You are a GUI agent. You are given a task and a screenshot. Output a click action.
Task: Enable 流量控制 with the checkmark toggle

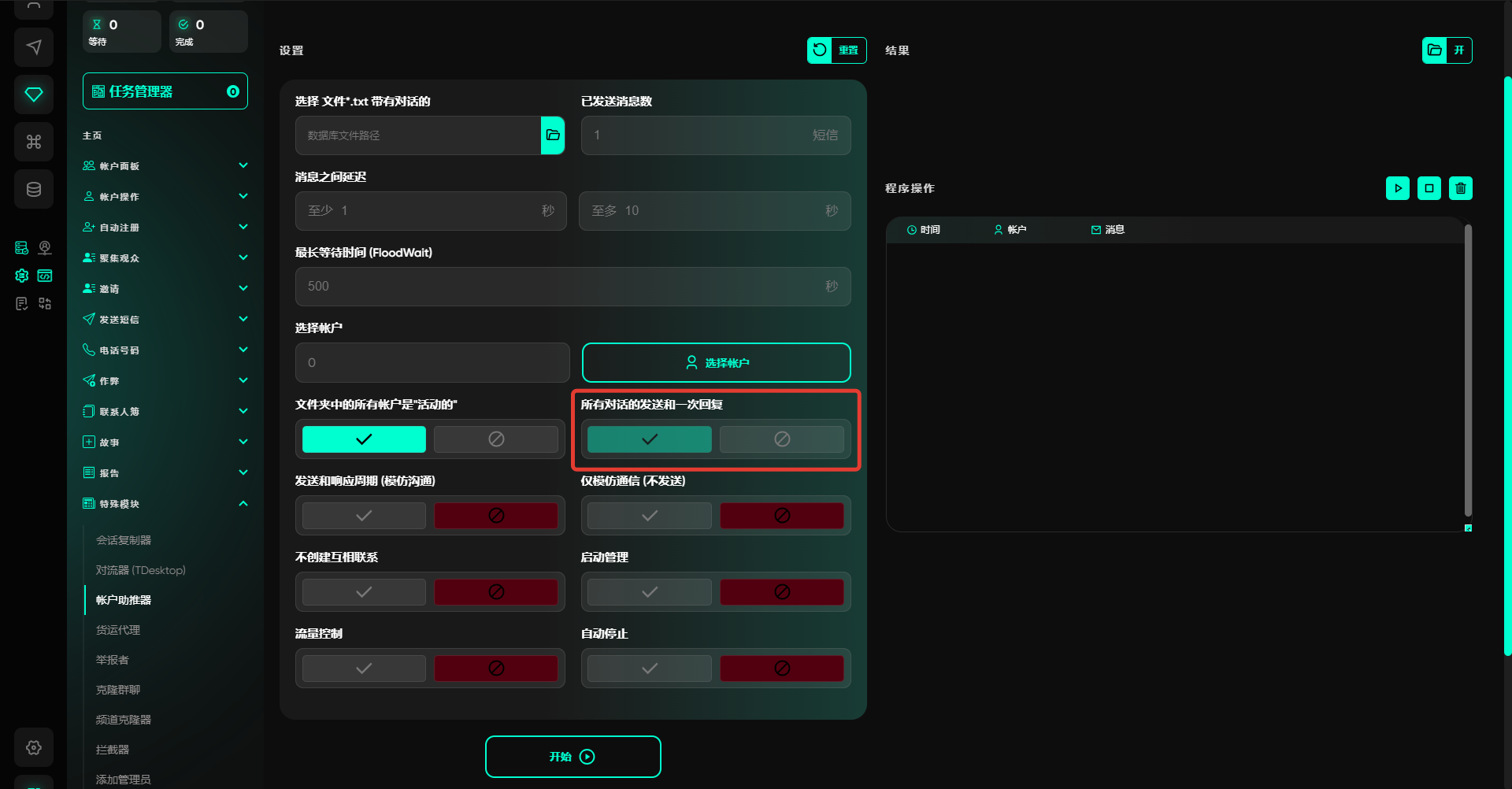[x=364, y=669]
